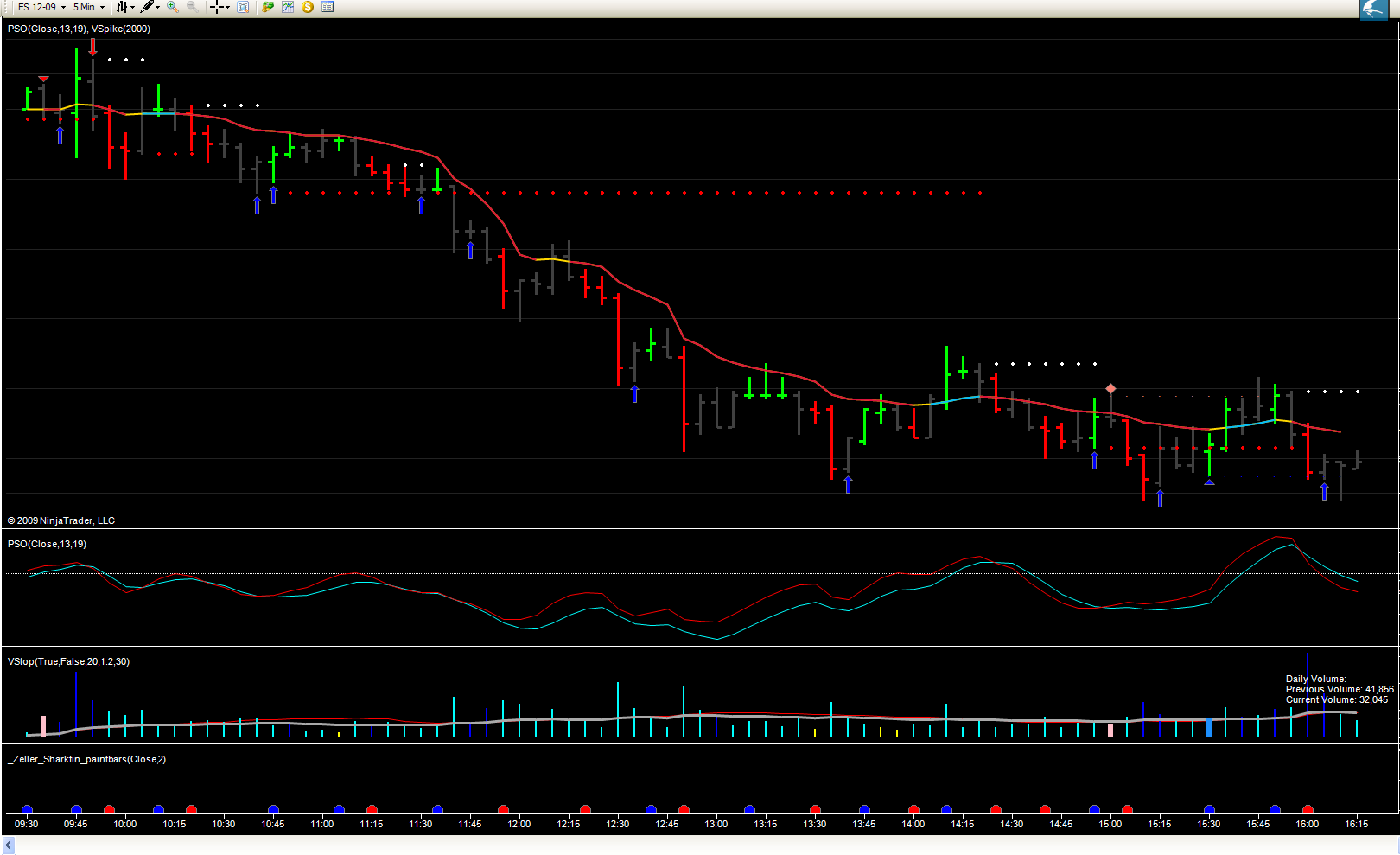The width and height of the screenshot is (1400, 855).
Task: Click the 13:30 time axis label
Action: [x=815, y=824]
